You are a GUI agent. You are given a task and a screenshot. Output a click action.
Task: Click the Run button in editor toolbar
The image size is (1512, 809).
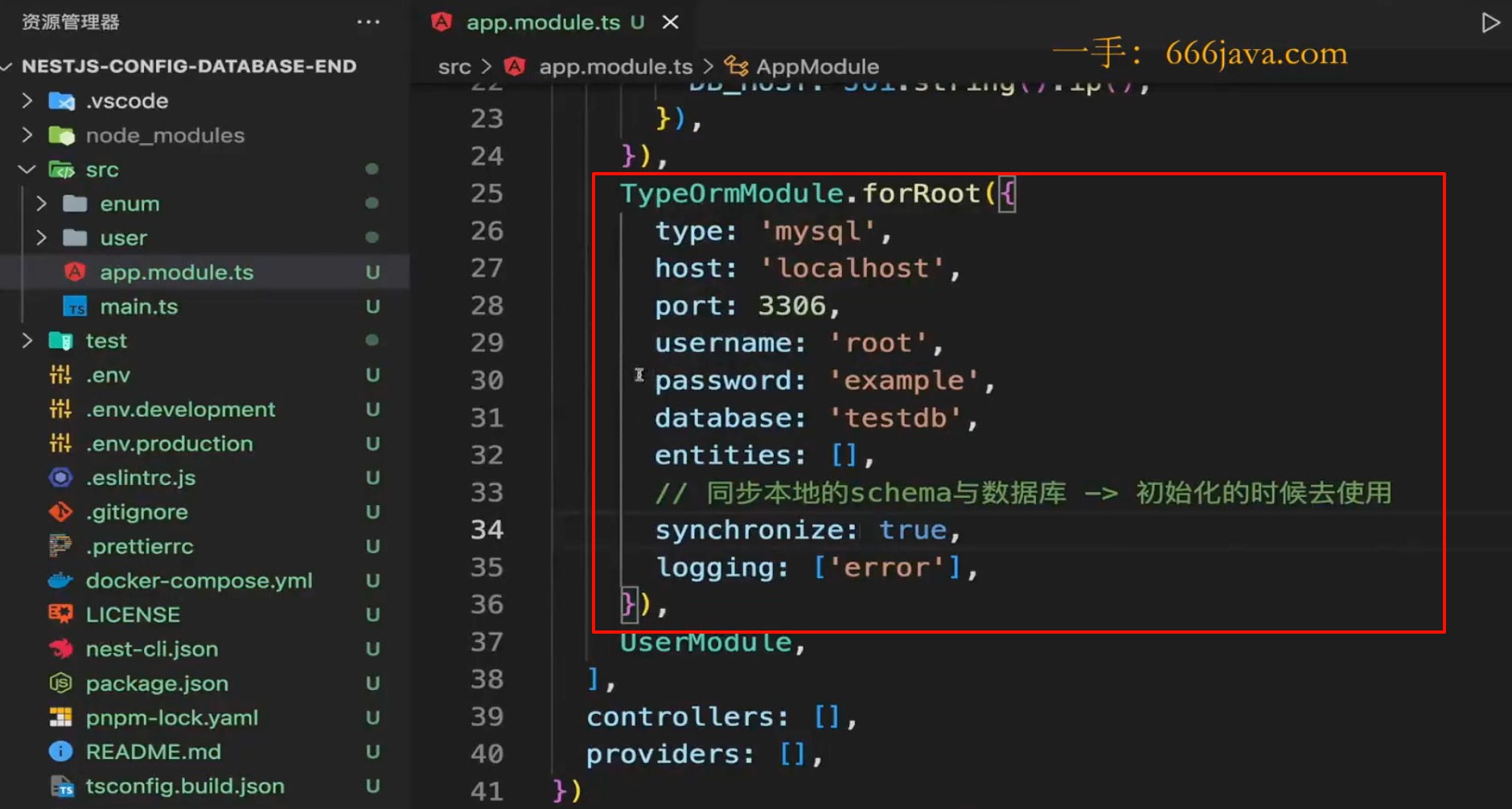[1490, 23]
